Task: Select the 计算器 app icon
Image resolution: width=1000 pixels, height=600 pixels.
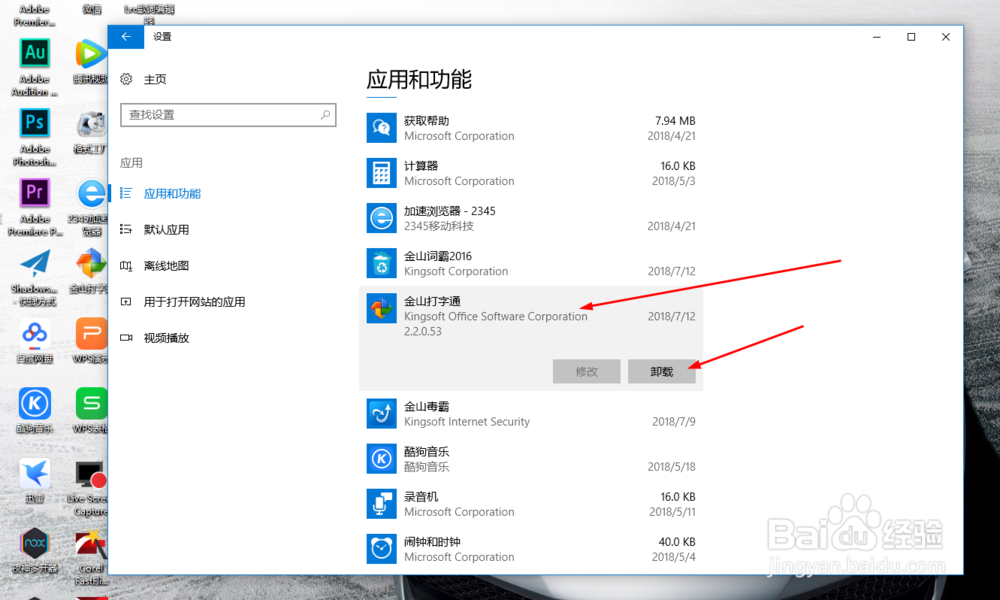Action: 381,173
